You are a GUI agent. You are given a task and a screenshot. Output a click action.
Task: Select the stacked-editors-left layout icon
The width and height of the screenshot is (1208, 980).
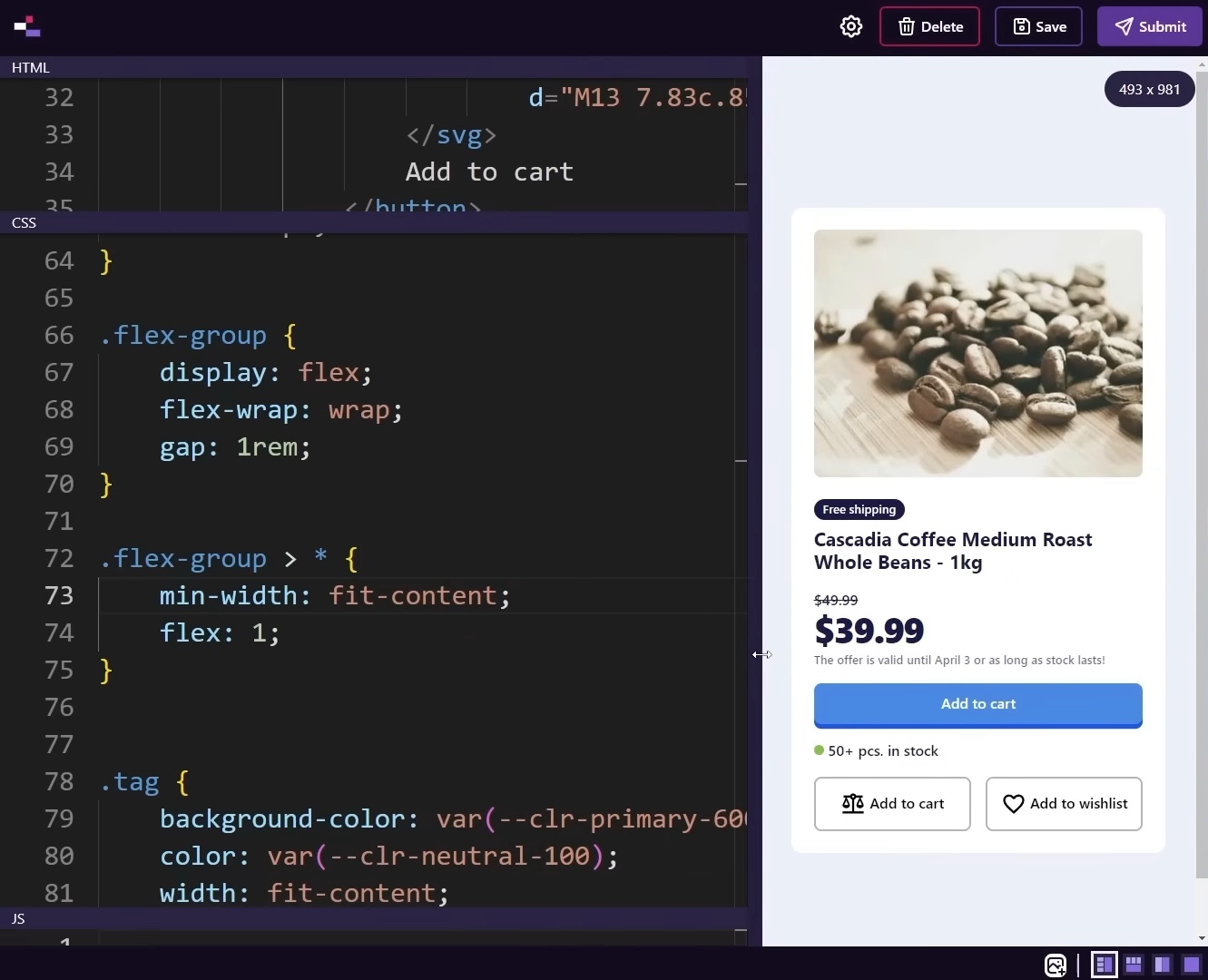[x=1105, y=965]
